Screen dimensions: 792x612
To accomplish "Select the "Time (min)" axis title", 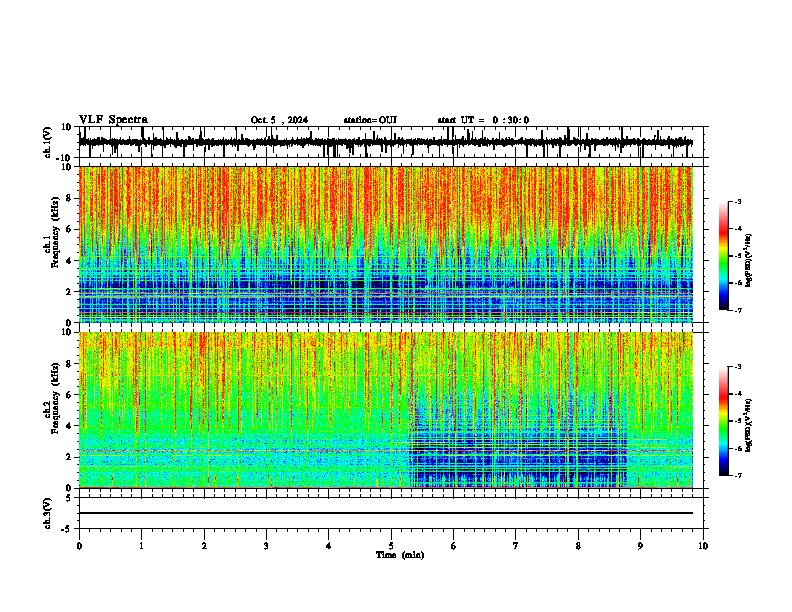I will [400, 555].
